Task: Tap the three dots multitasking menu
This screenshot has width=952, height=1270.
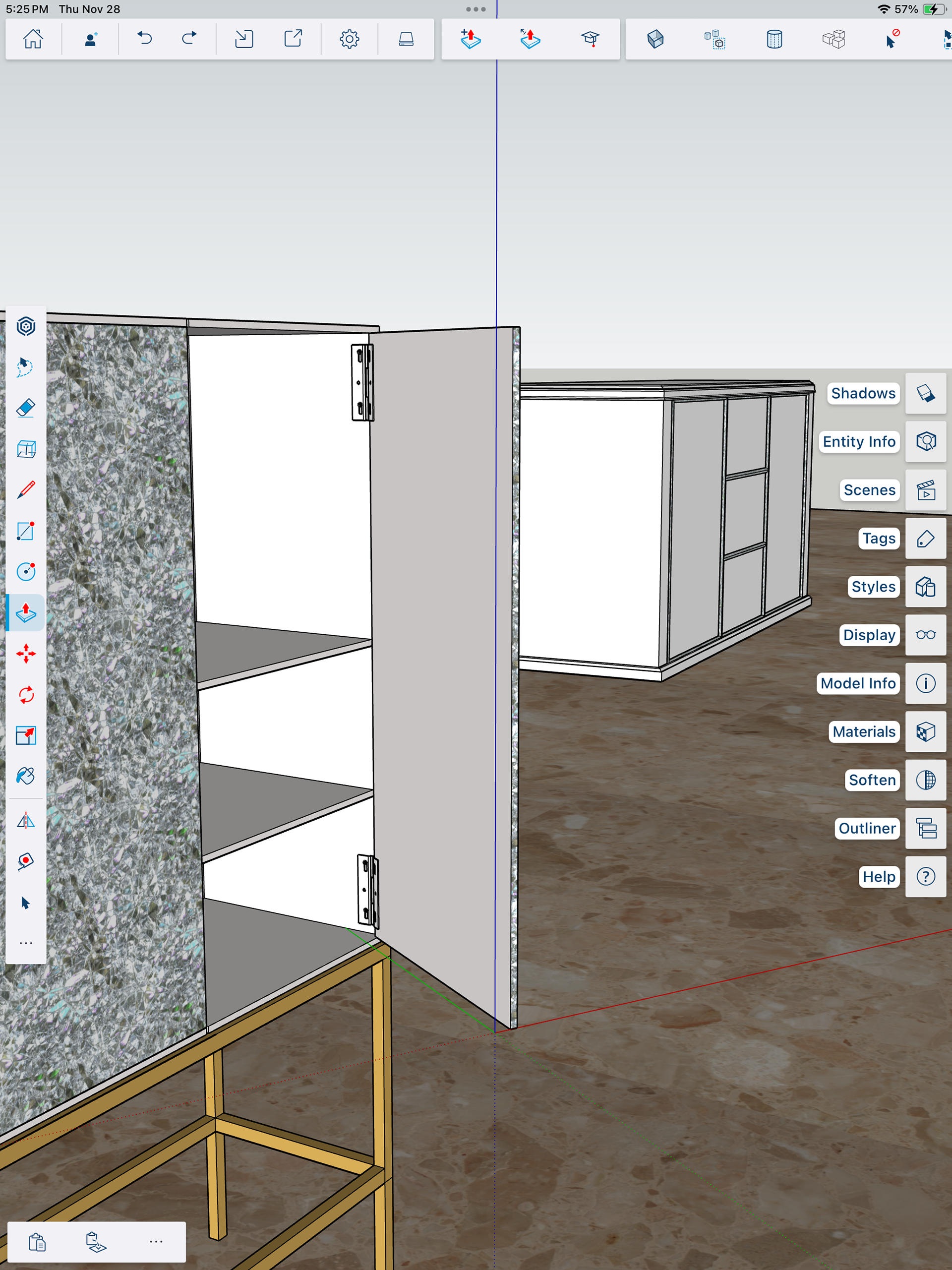Action: (x=476, y=9)
